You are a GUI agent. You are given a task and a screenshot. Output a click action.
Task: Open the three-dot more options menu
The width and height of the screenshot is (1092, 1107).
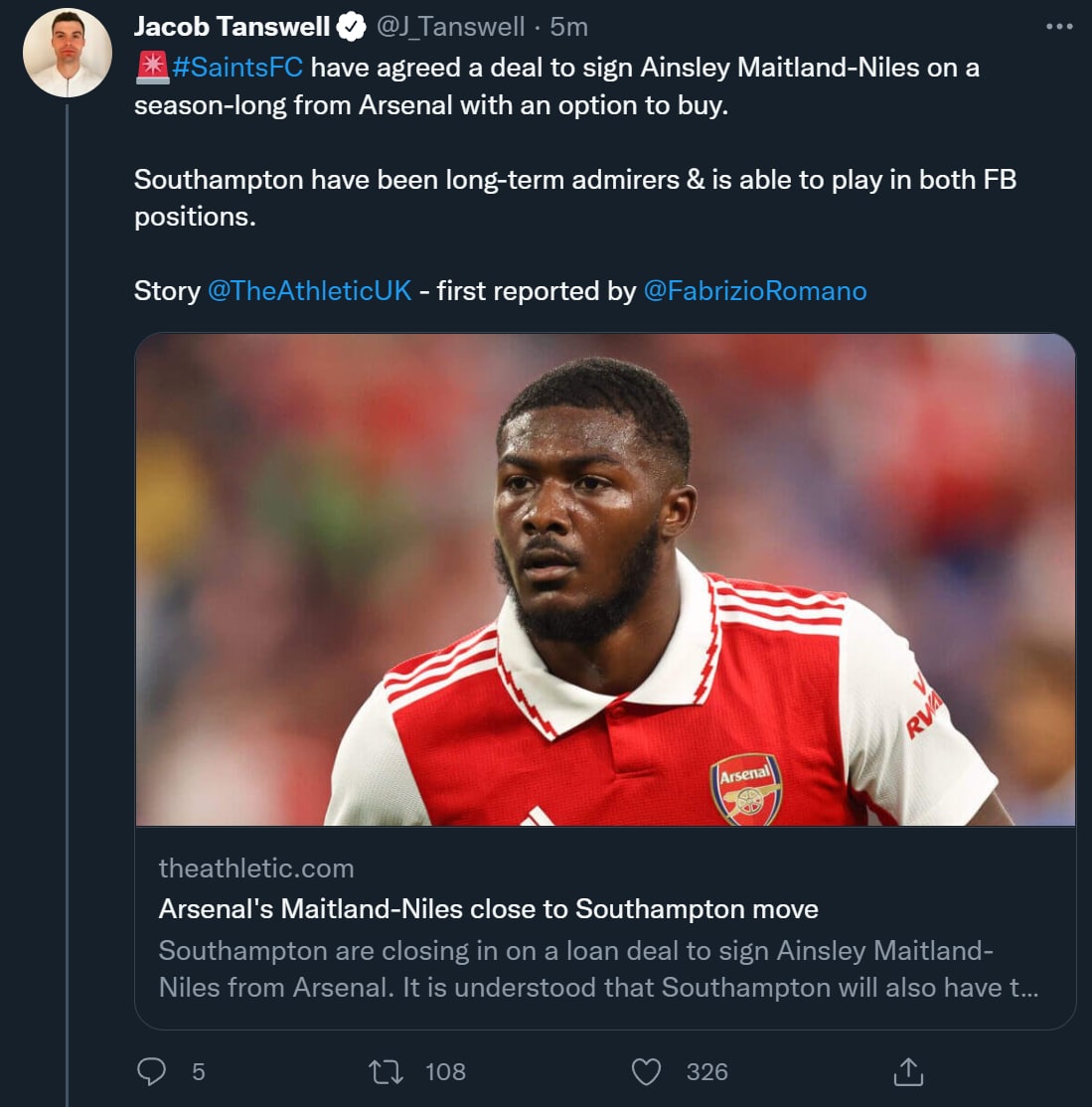tap(1059, 27)
